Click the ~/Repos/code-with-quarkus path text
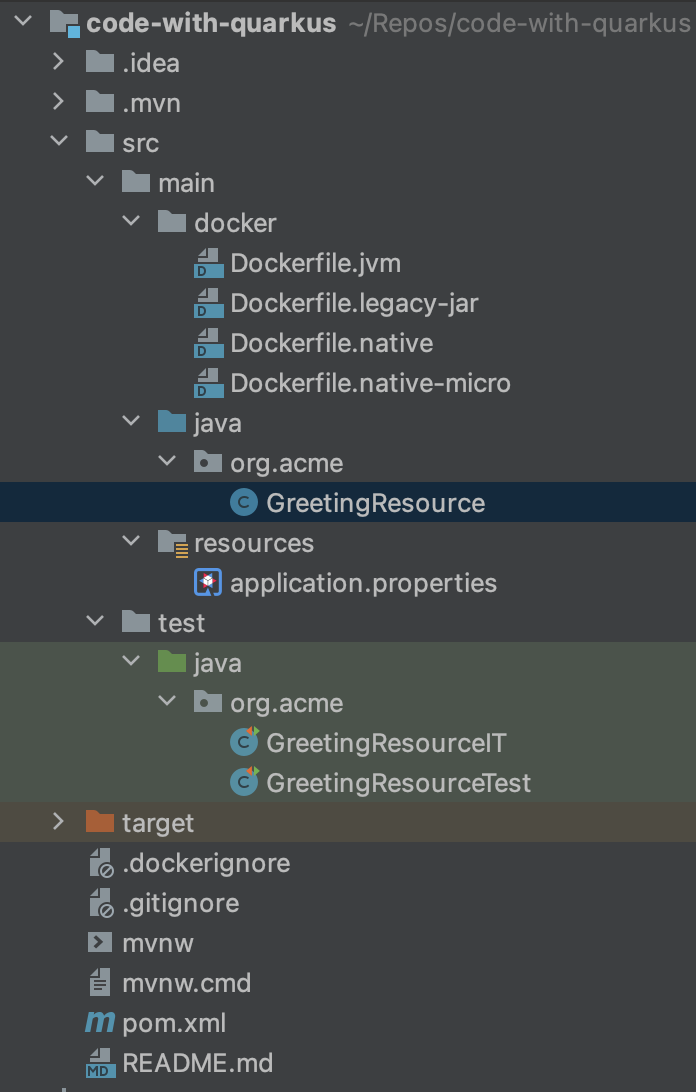Screen dimensions: 696x1092 (520, 23)
